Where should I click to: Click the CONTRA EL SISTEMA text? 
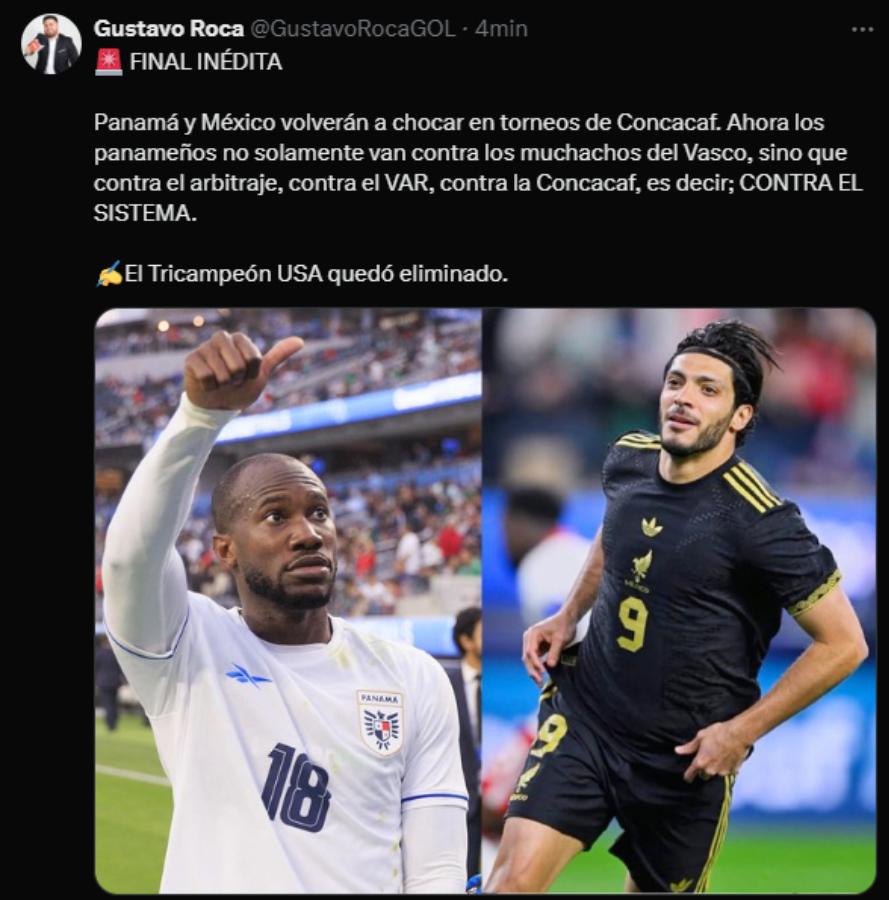click(478, 198)
